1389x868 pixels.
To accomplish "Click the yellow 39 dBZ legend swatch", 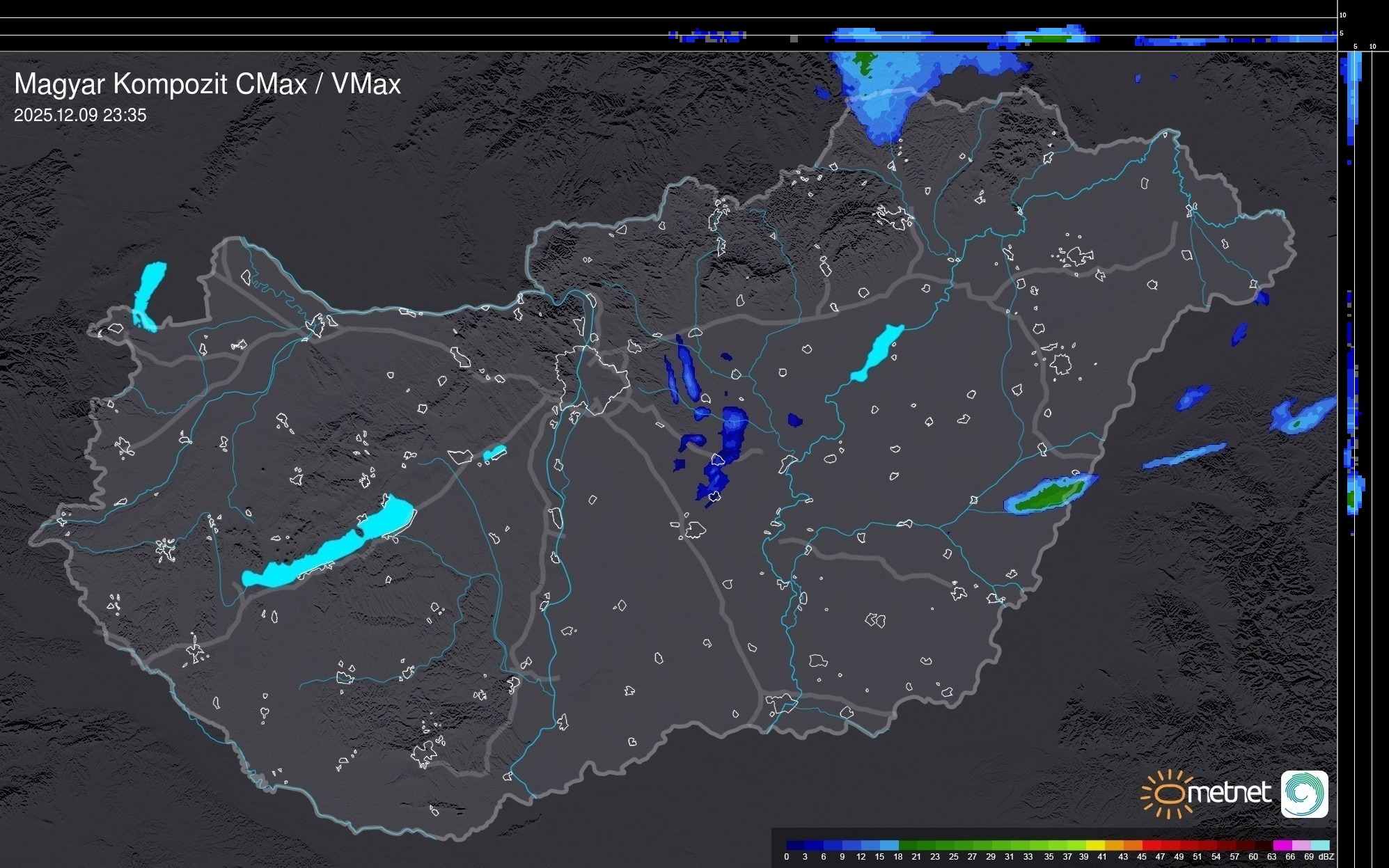I will click(1094, 845).
